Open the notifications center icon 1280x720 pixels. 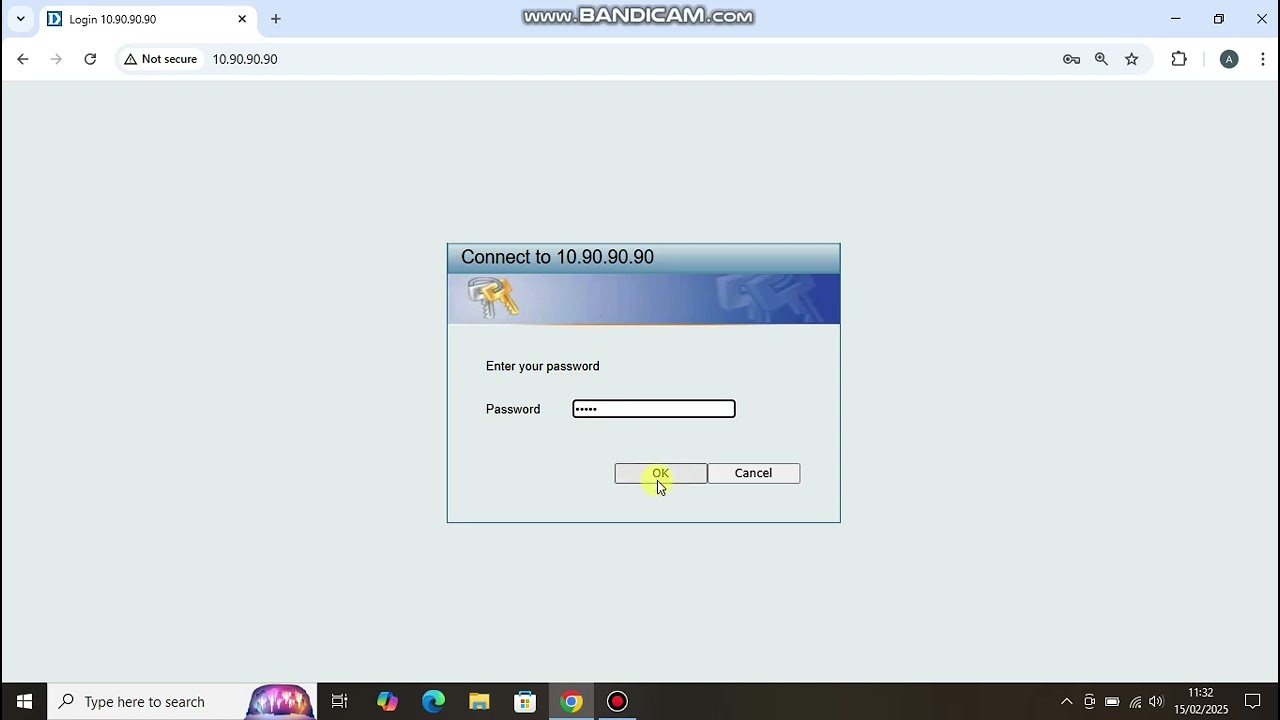coord(1253,701)
